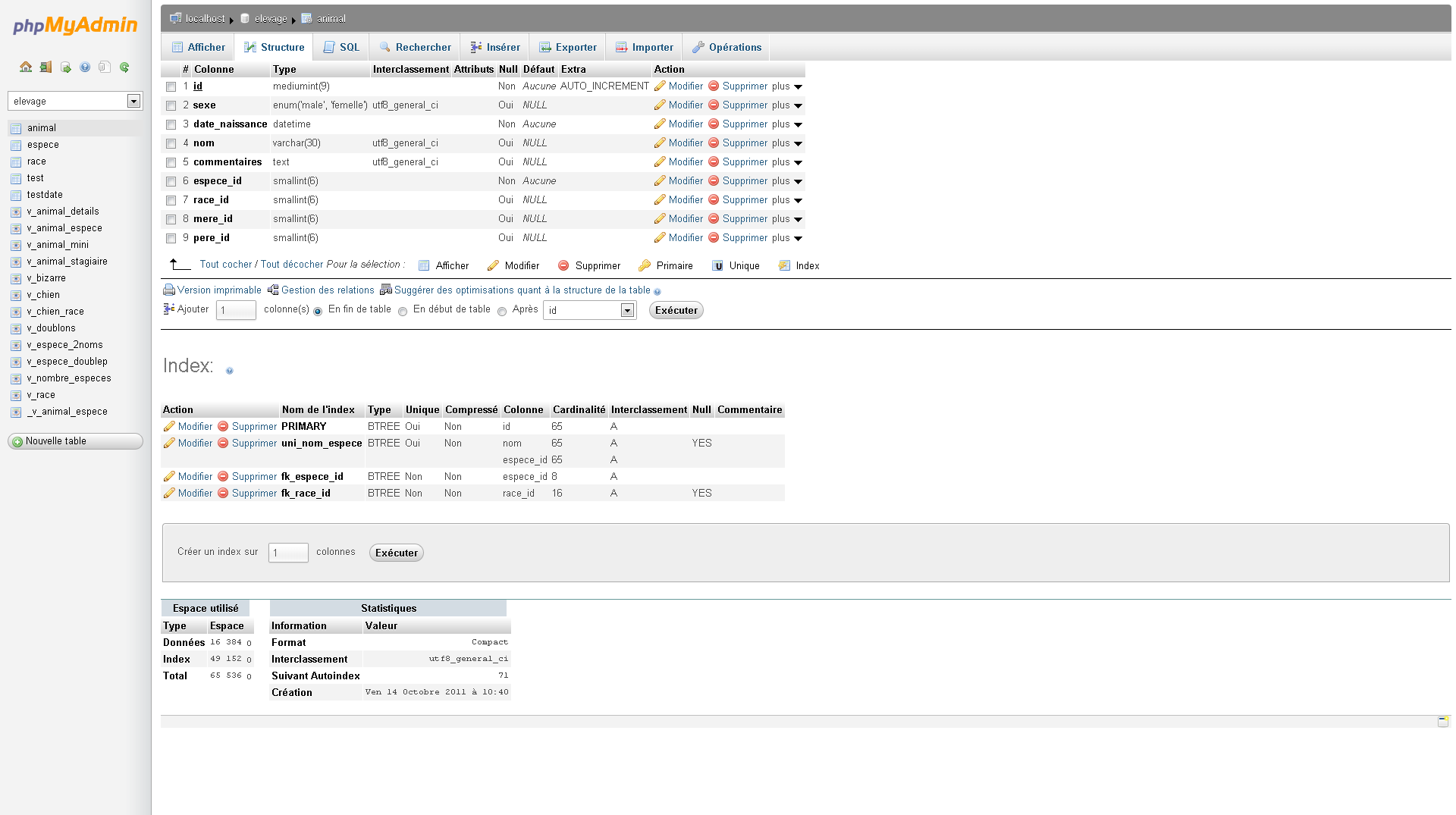Open the 'Après' column dropdown showing id

point(589,310)
